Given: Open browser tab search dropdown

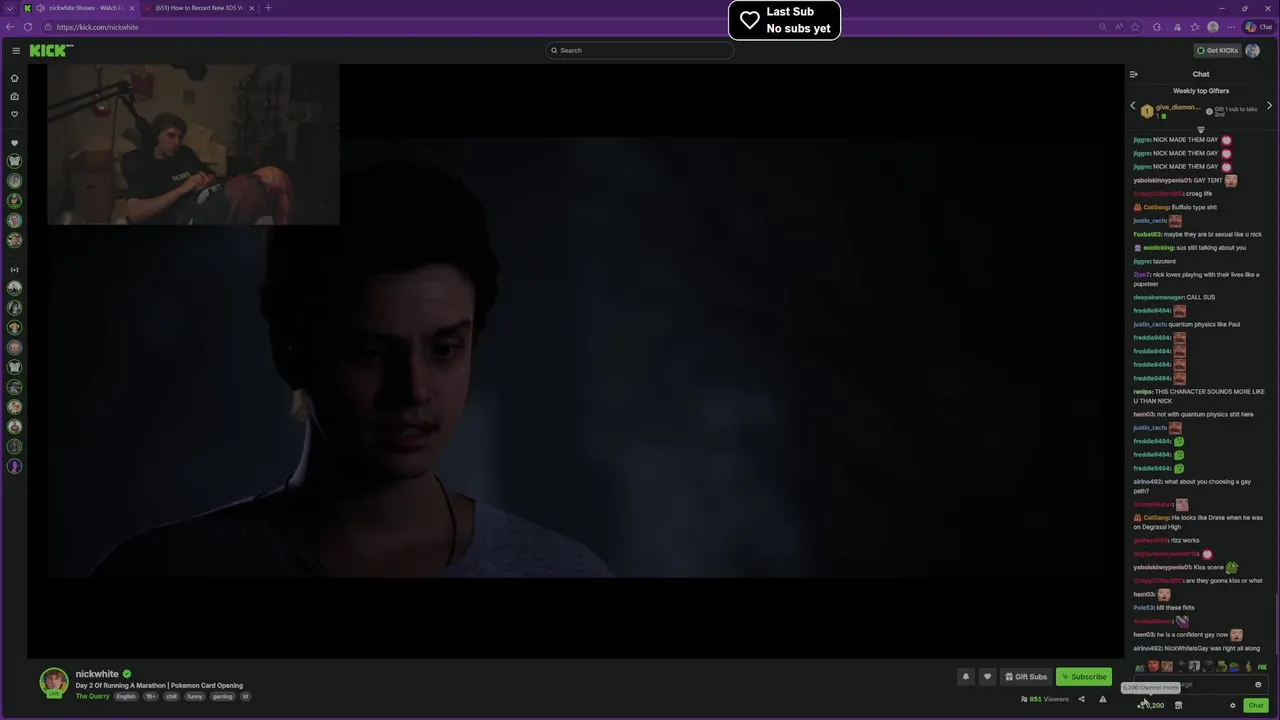Looking at the screenshot, I should coord(8,8).
